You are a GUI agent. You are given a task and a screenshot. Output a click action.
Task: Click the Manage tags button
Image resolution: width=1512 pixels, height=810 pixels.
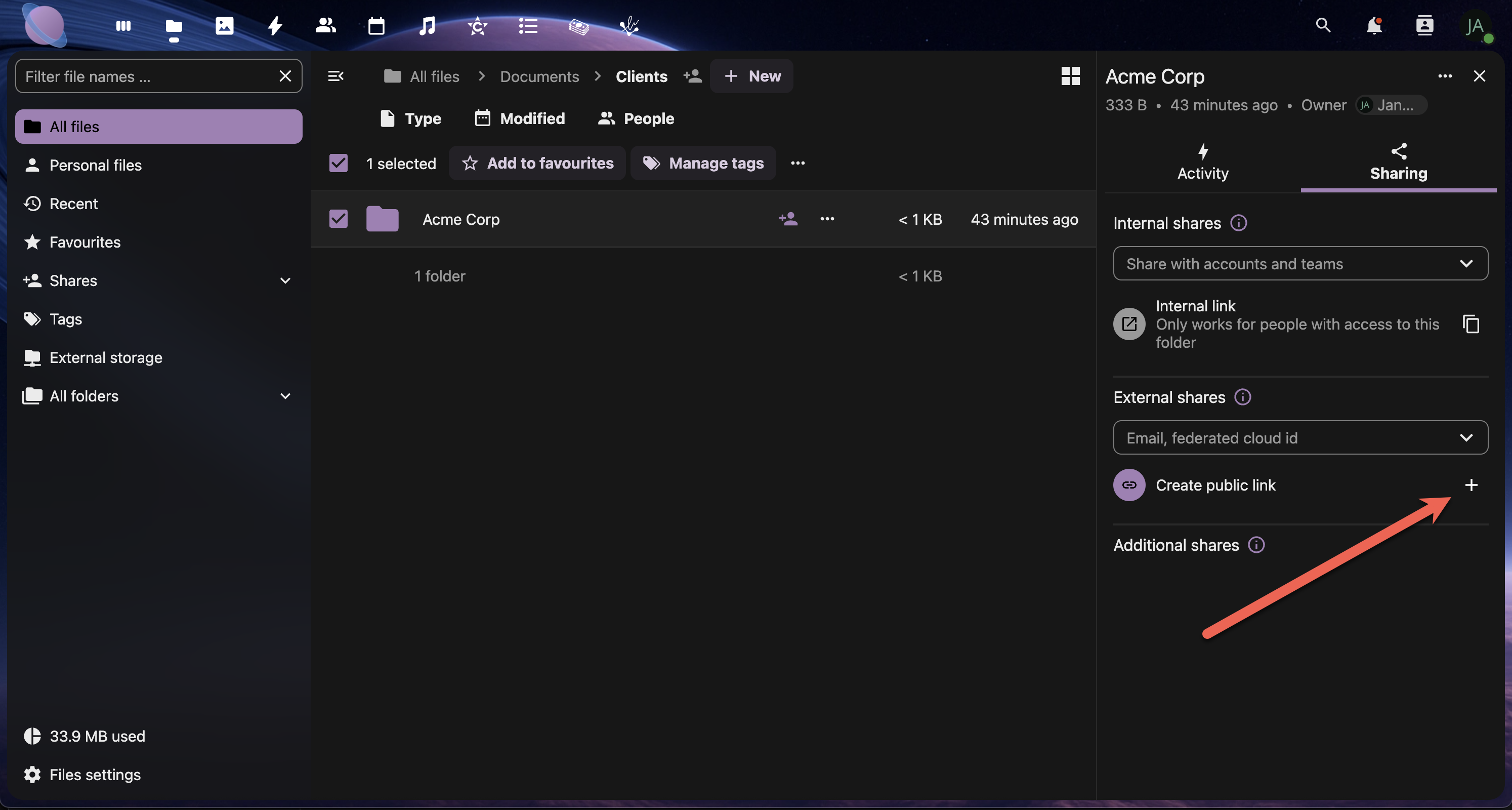click(x=703, y=164)
